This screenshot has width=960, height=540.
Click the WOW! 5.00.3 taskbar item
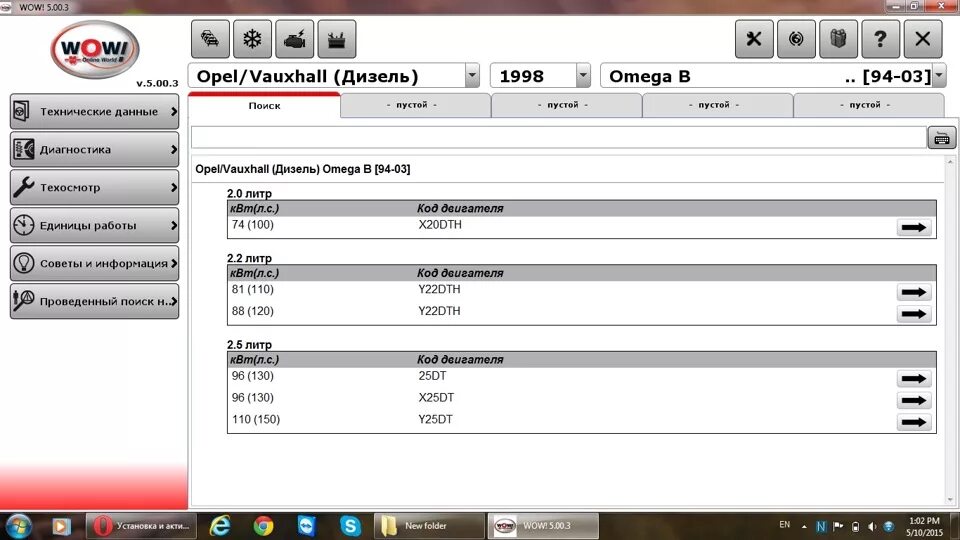(x=543, y=526)
